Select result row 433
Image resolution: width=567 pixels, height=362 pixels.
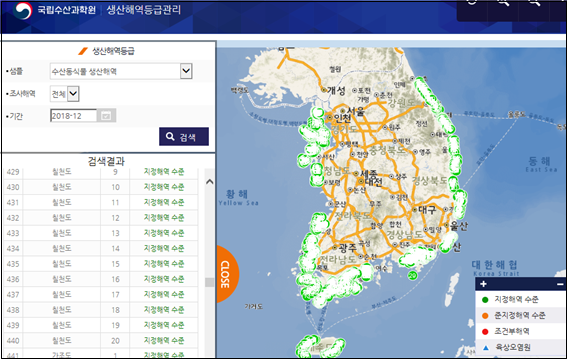(101, 233)
